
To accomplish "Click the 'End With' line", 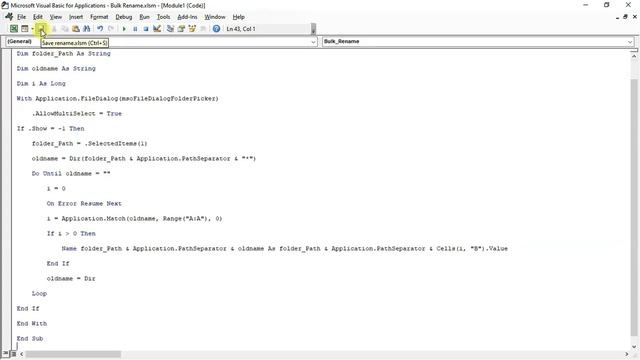I will (32, 323).
